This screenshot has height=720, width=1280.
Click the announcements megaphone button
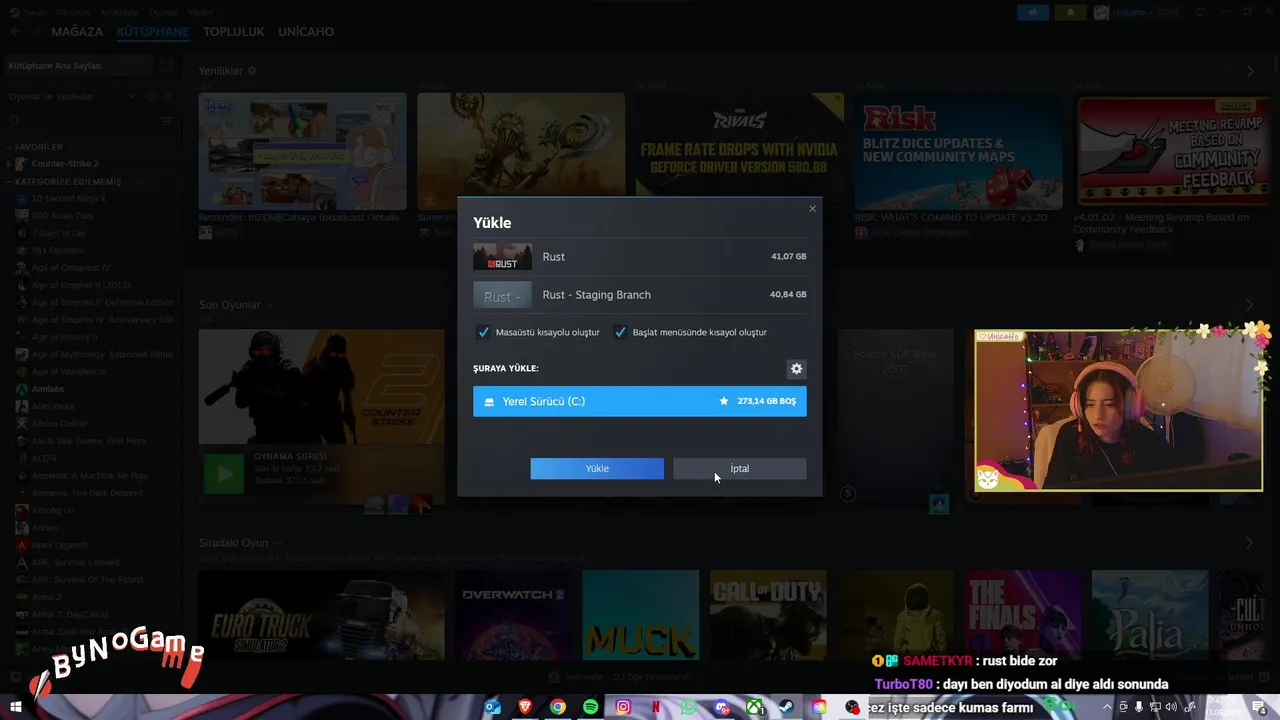[1033, 12]
